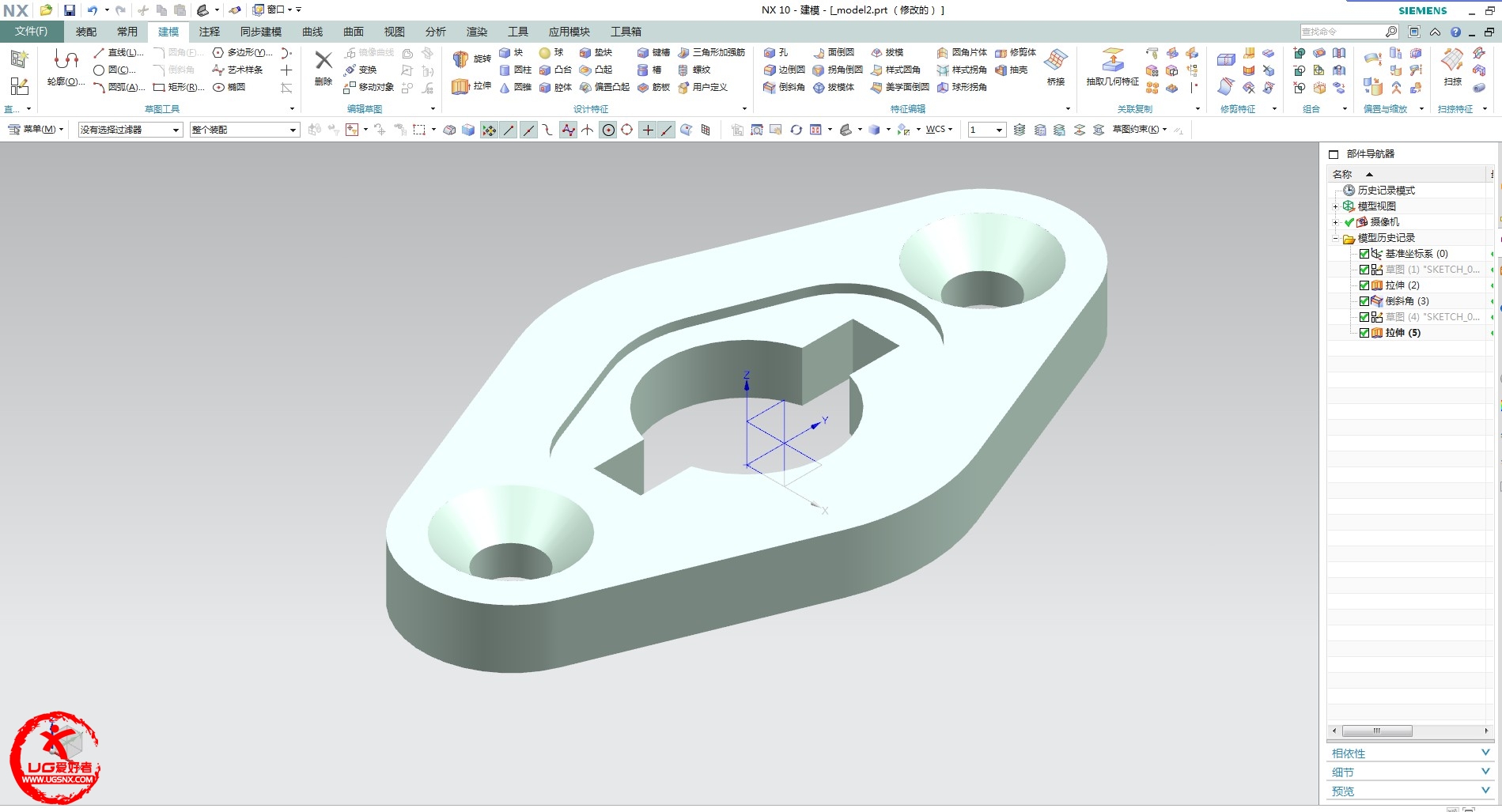The width and height of the screenshot is (1502, 812).
Task: Open the 螺纹 thread command
Action: [694, 70]
